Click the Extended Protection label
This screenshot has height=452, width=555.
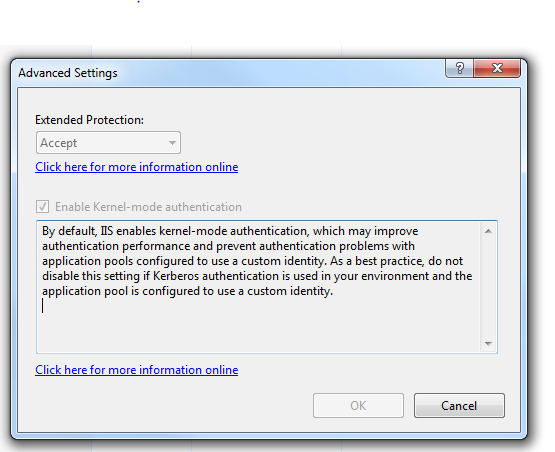pyautogui.click(x=89, y=120)
